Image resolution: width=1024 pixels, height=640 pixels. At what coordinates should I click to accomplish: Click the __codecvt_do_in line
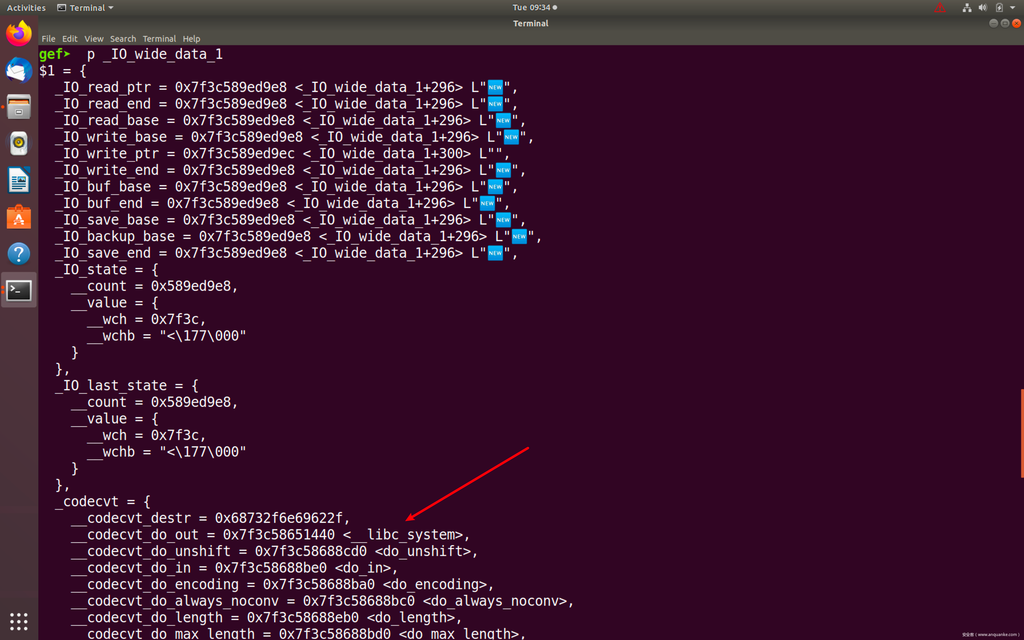point(235,568)
